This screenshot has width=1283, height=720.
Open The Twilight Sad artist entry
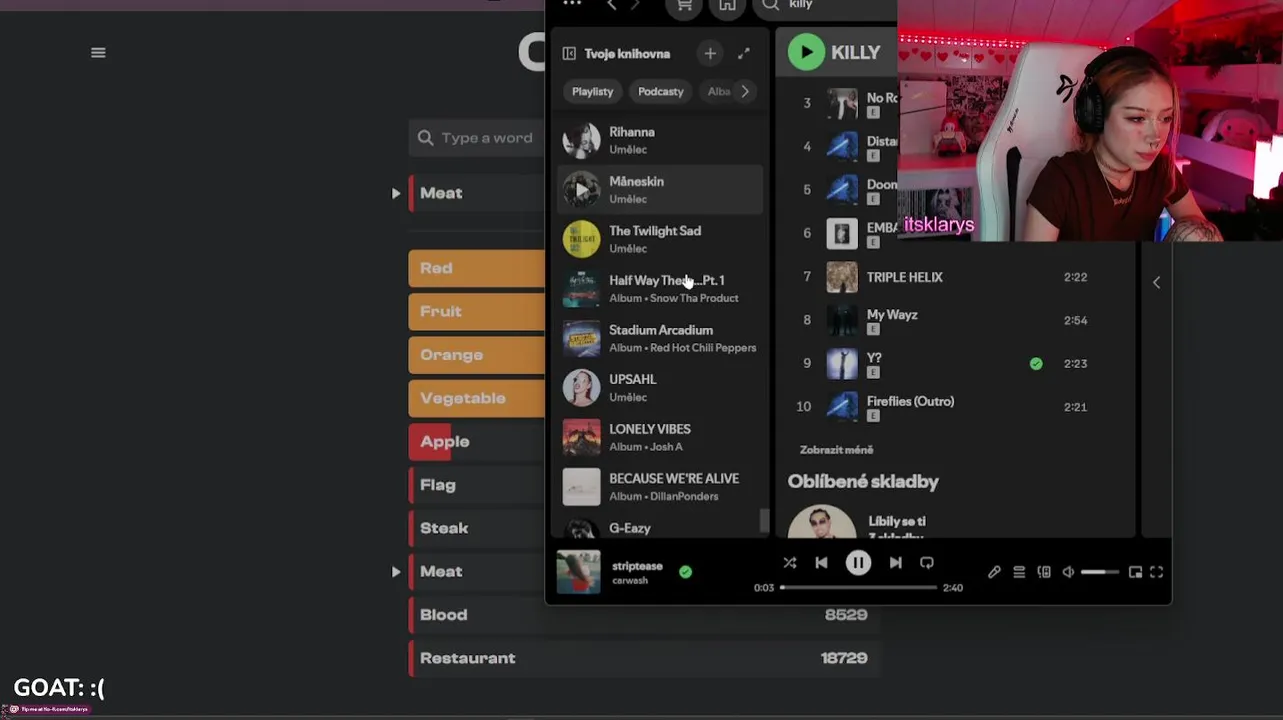(x=660, y=239)
